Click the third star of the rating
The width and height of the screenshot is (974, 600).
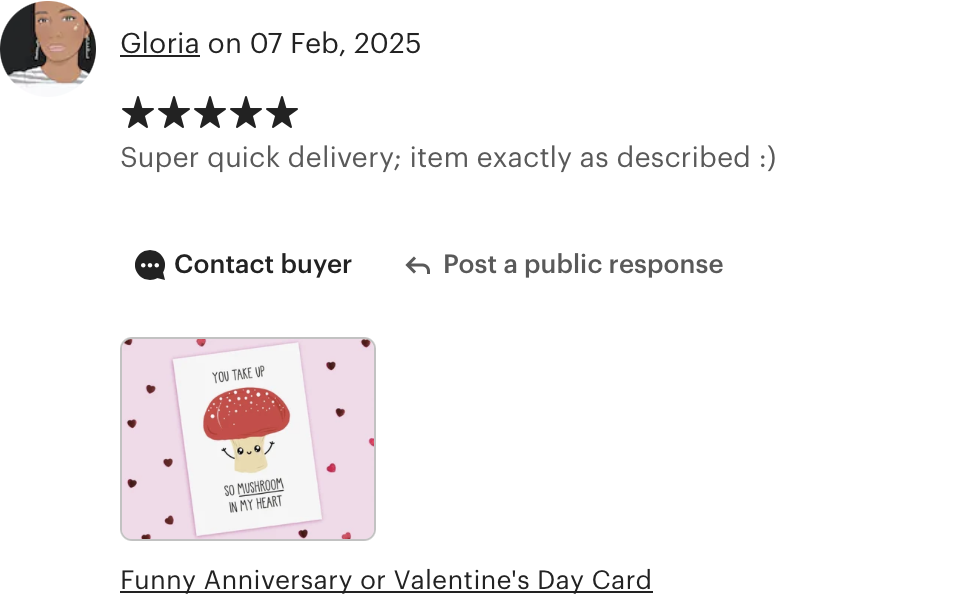click(210, 112)
